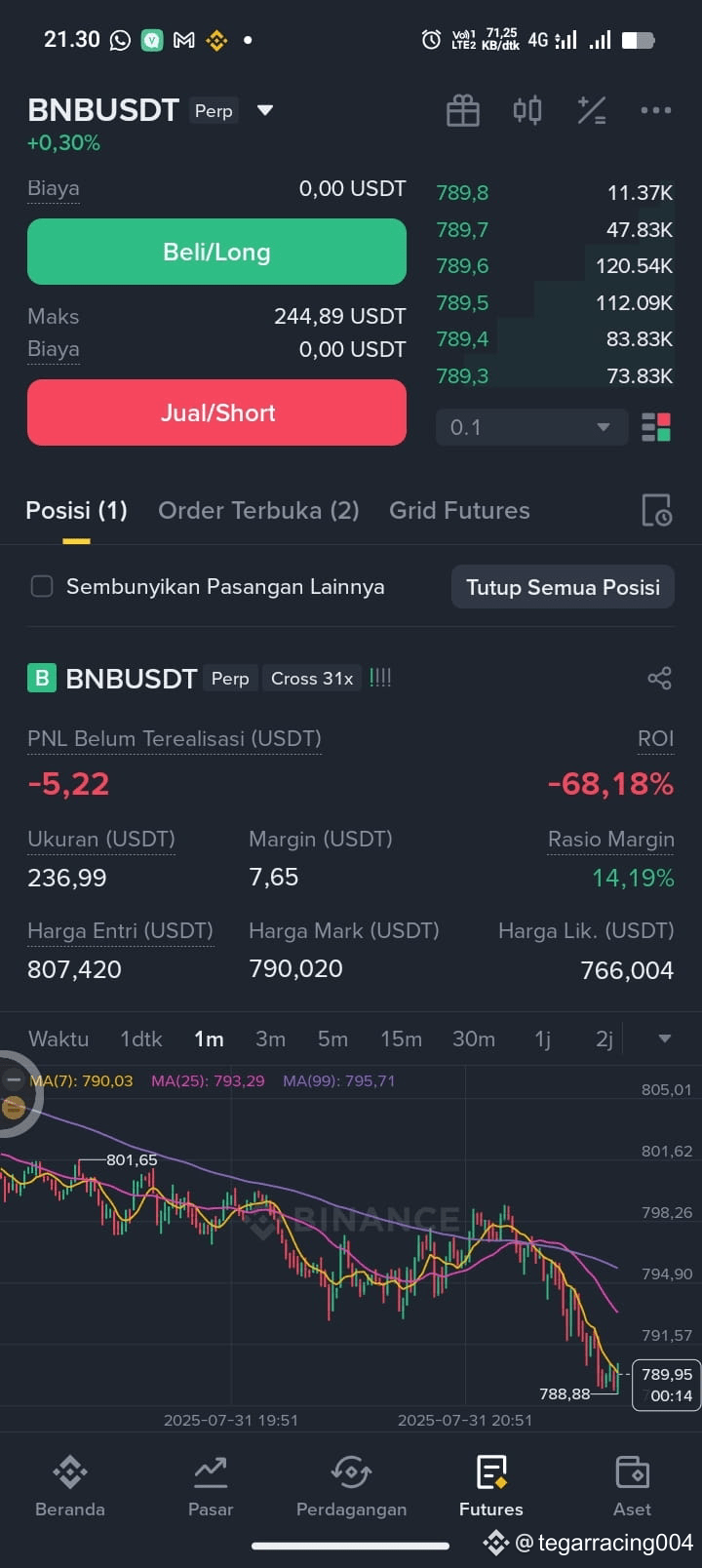This screenshot has height=1568, width=702.
Task: Tap the Cross 31x leverage label
Action: coord(312,679)
